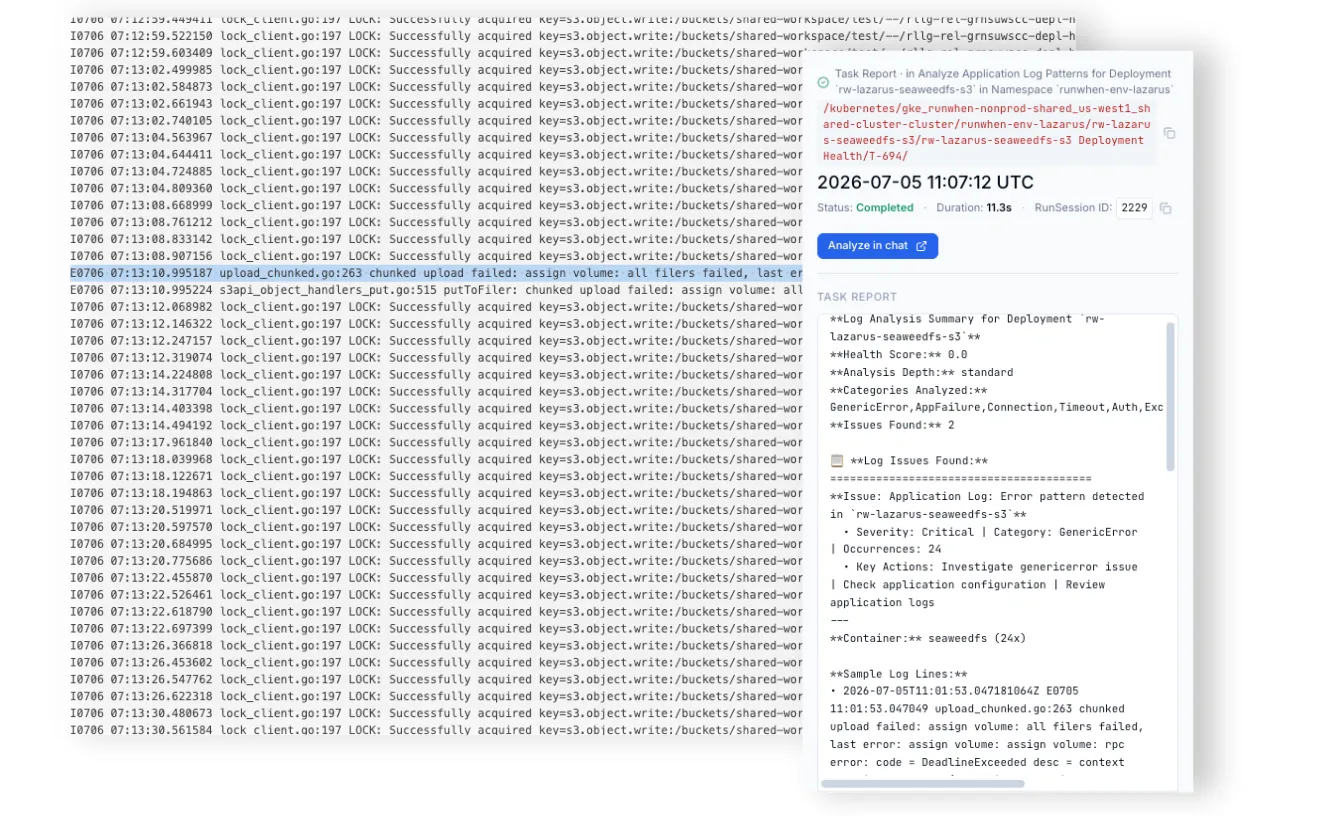Select log line with timestamp 07:13:04.563967
1332x816 pixels.
pyautogui.click(x=436, y=138)
